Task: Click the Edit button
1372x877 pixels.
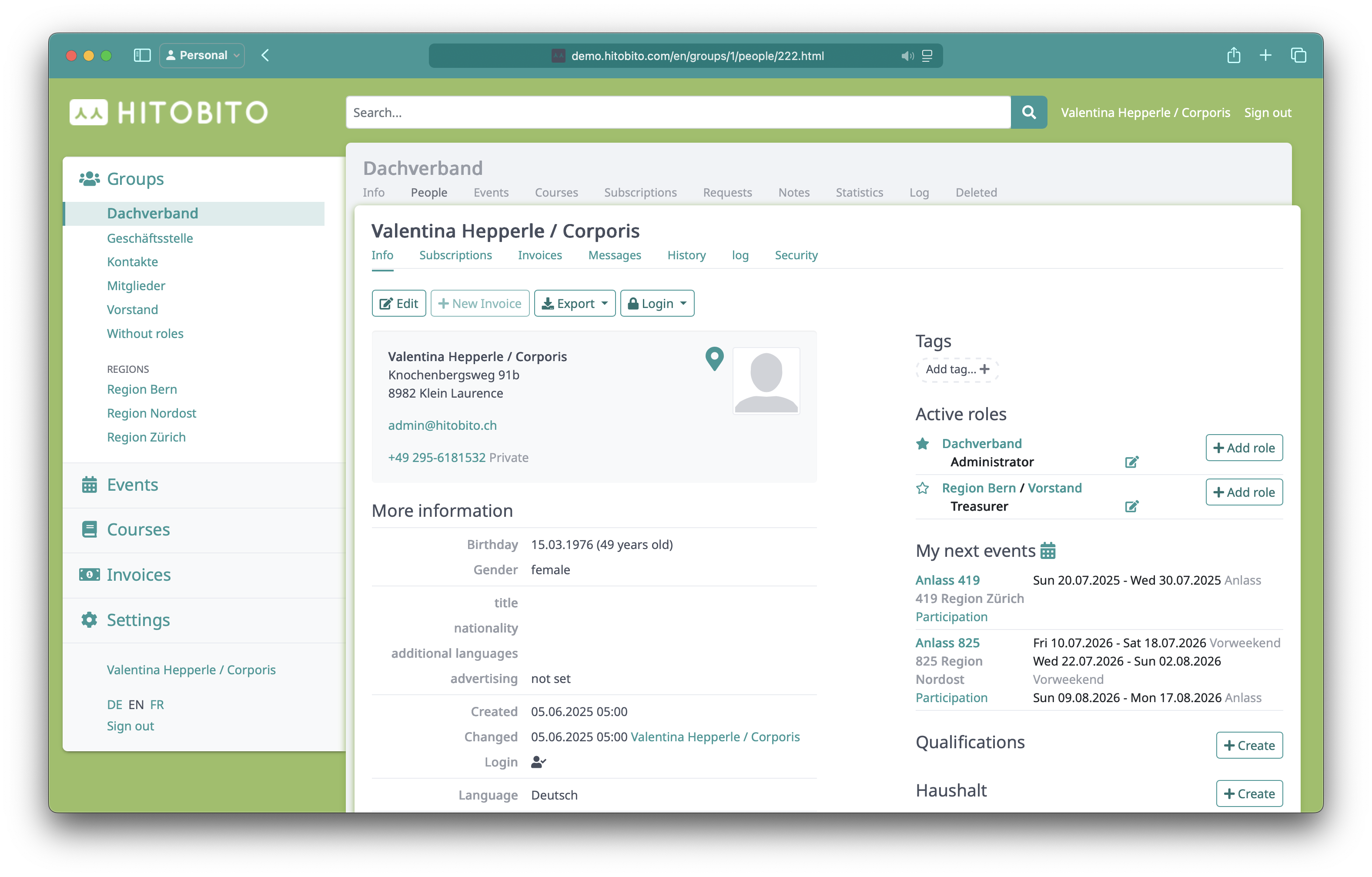Action: [x=399, y=303]
